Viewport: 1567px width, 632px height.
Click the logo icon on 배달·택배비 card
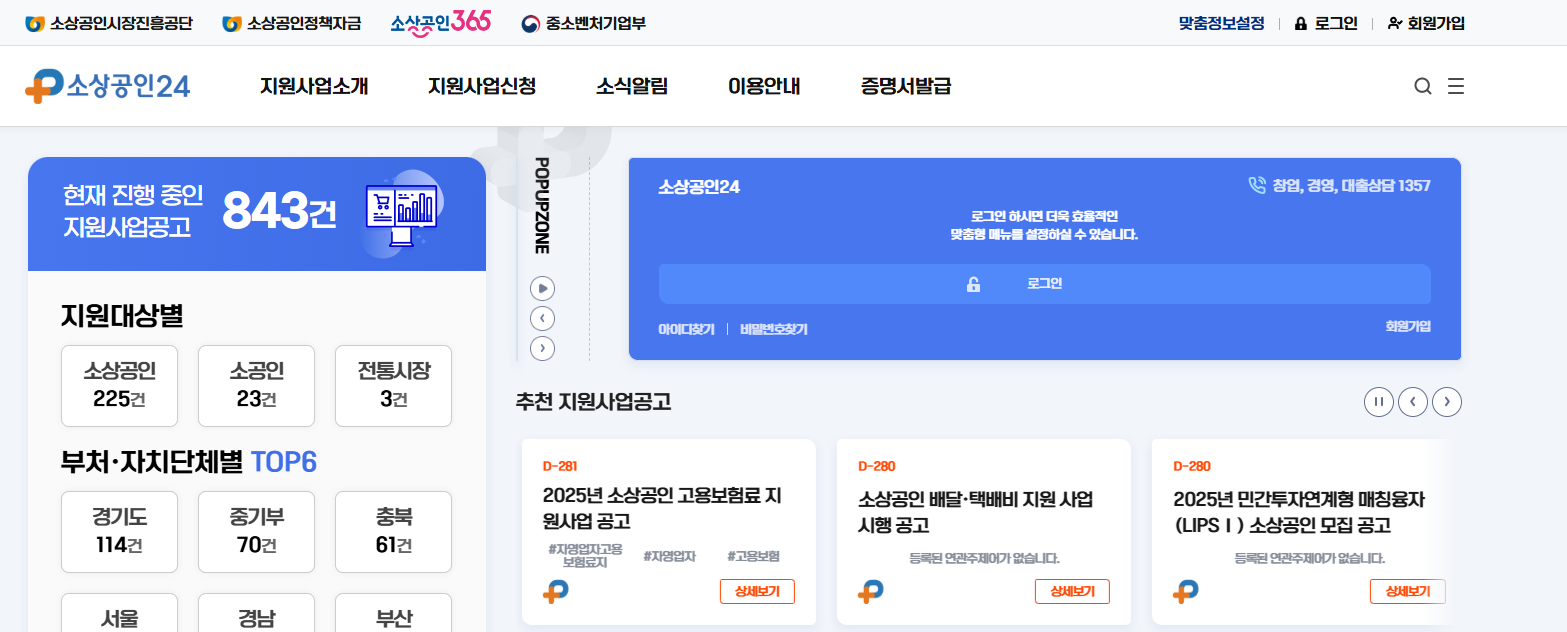[871, 592]
